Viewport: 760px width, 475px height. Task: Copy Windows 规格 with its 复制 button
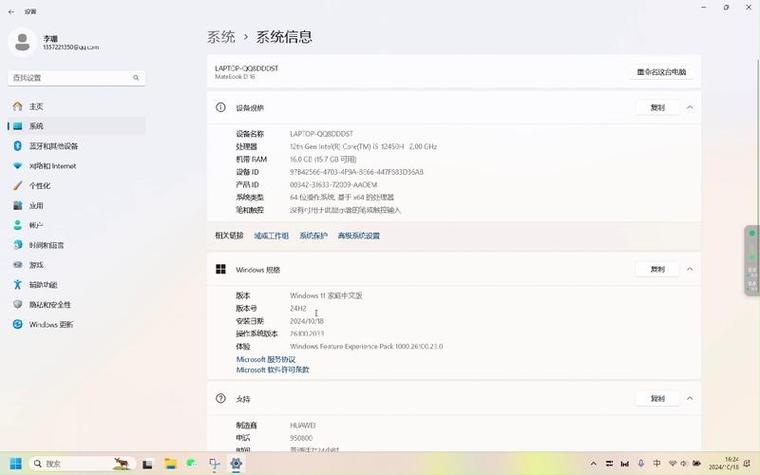tap(658, 269)
